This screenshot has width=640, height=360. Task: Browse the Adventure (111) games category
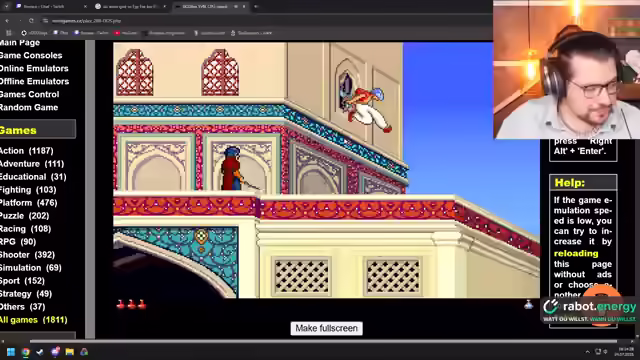coord(32,164)
